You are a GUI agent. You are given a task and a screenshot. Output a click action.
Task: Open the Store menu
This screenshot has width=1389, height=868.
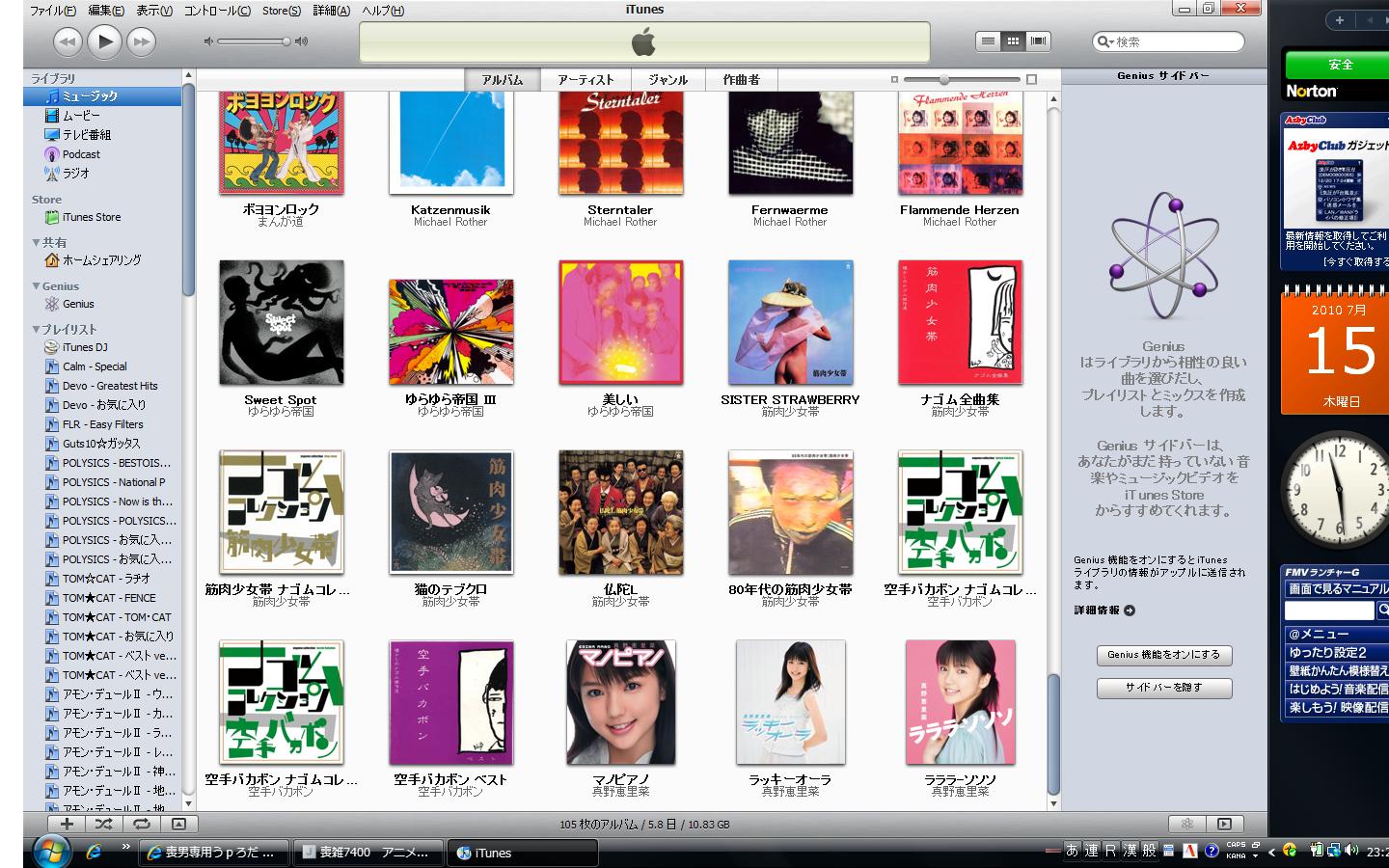tap(281, 11)
